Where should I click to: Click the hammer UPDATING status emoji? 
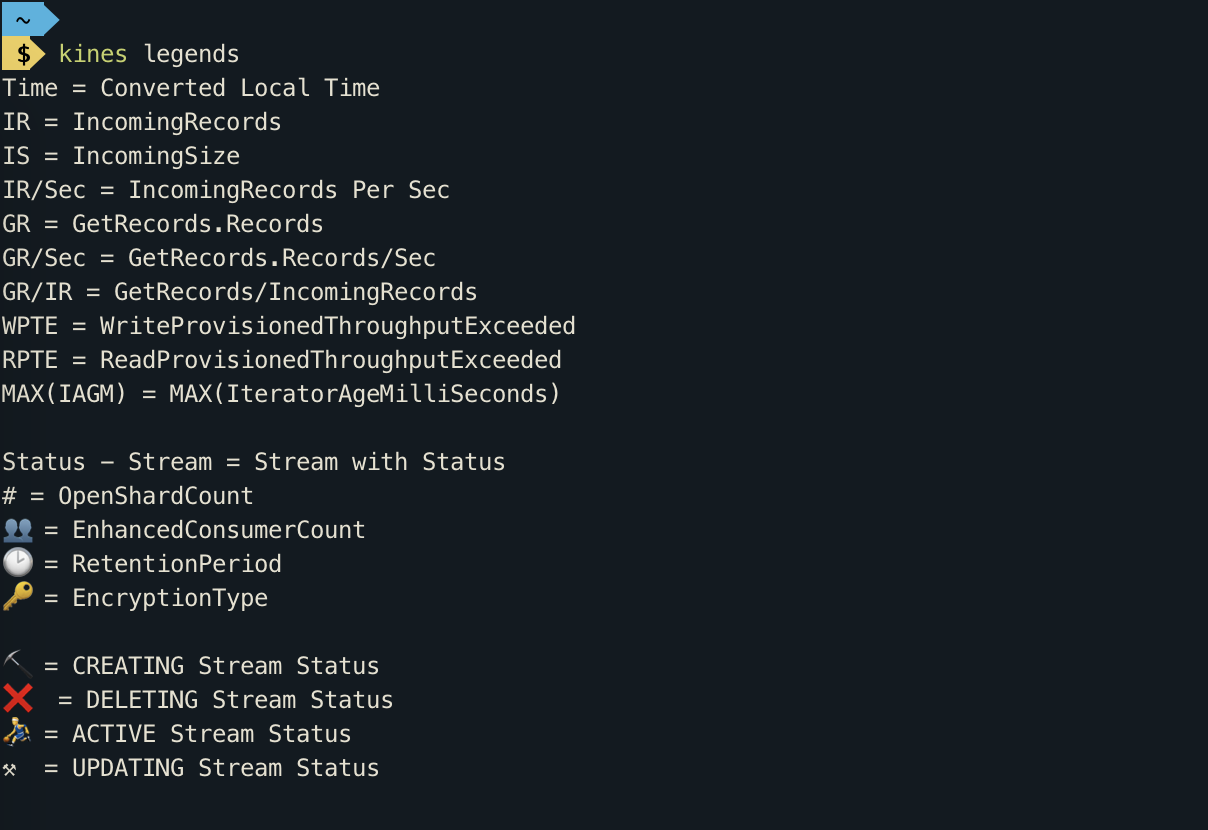tap(10, 769)
